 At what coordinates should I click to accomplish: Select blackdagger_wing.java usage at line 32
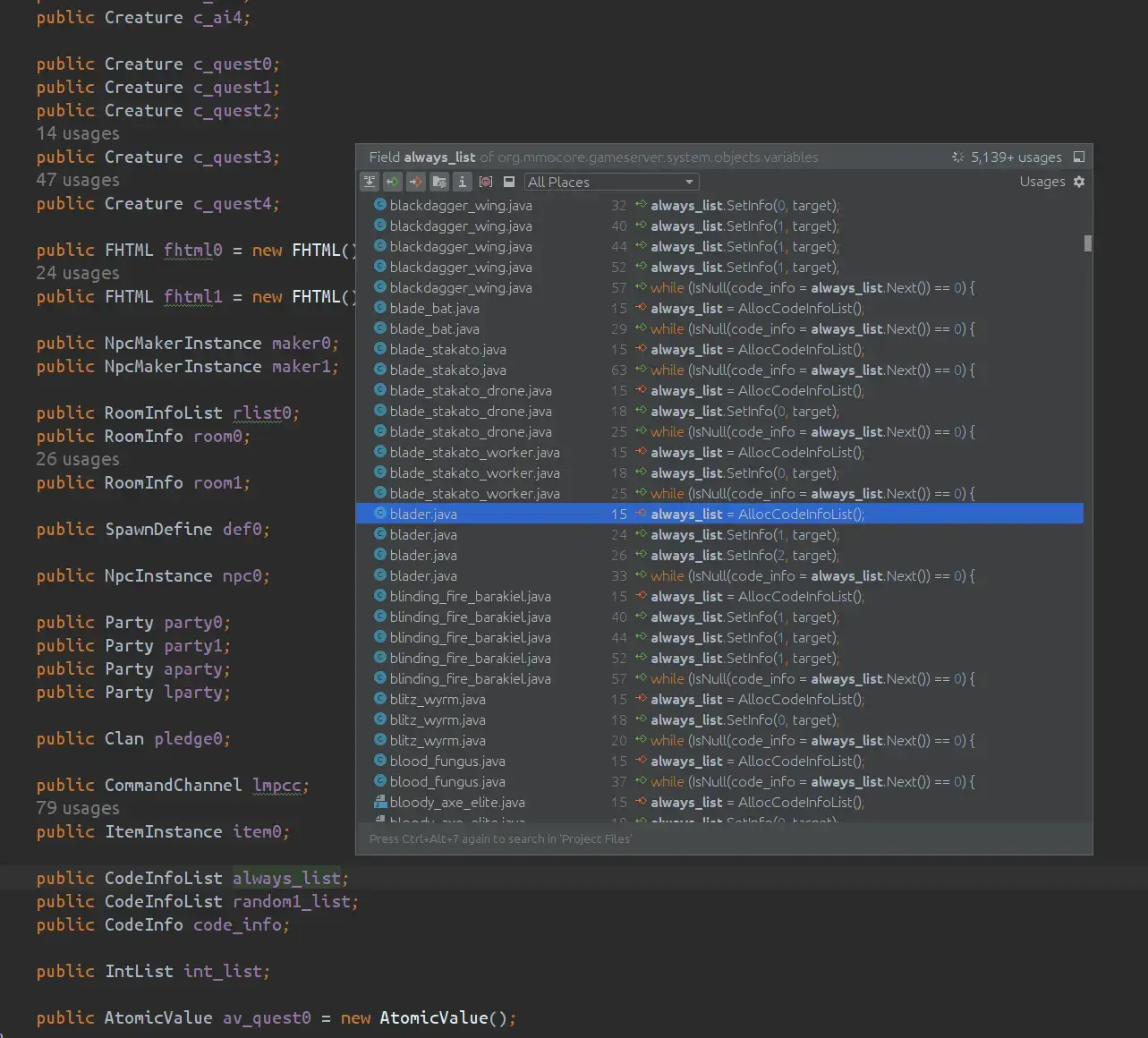point(719,205)
